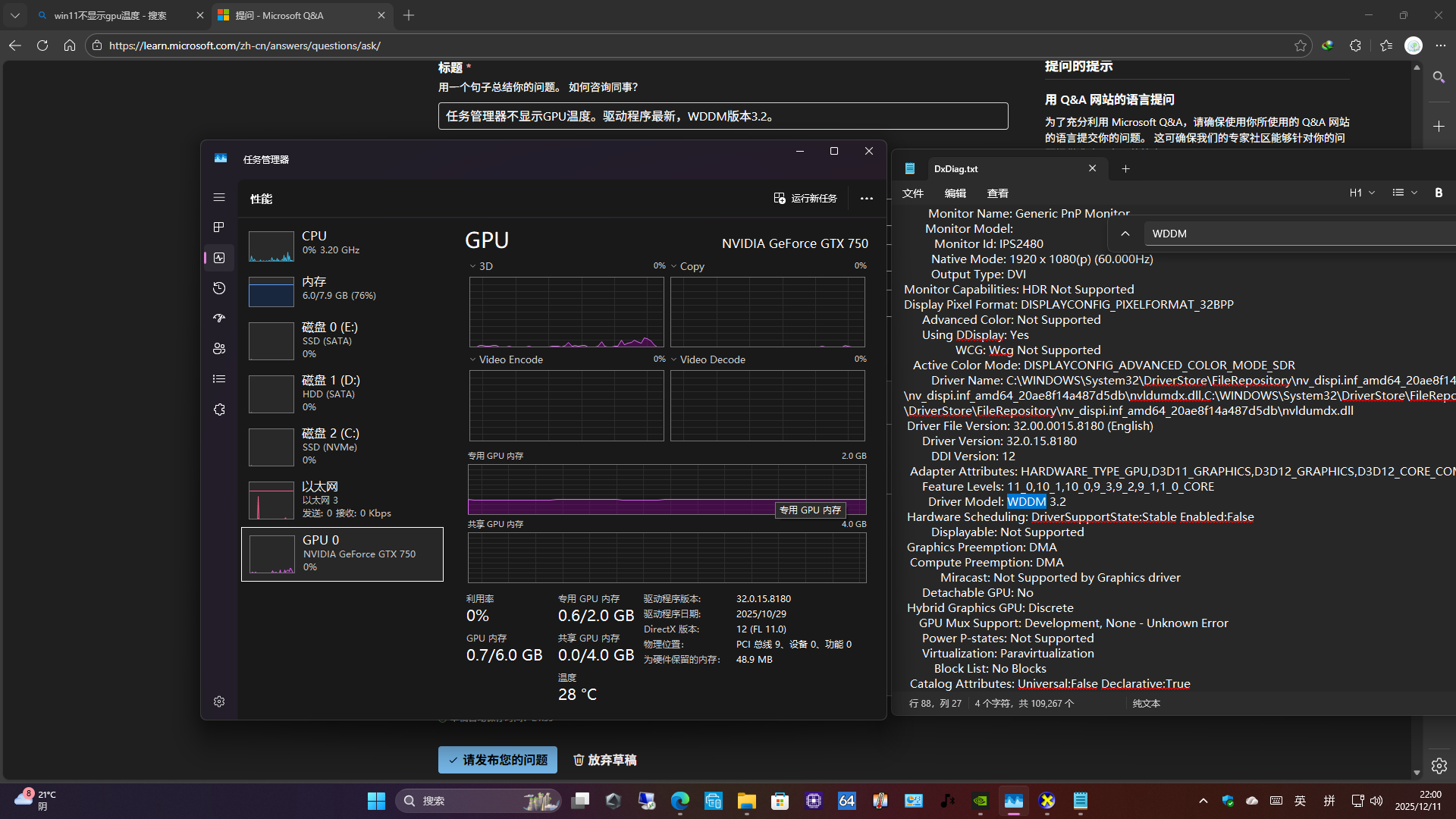Open Services page in Task Manager sidebar
This screenshot has width=1456, height=819.
(x=219, y=409)
